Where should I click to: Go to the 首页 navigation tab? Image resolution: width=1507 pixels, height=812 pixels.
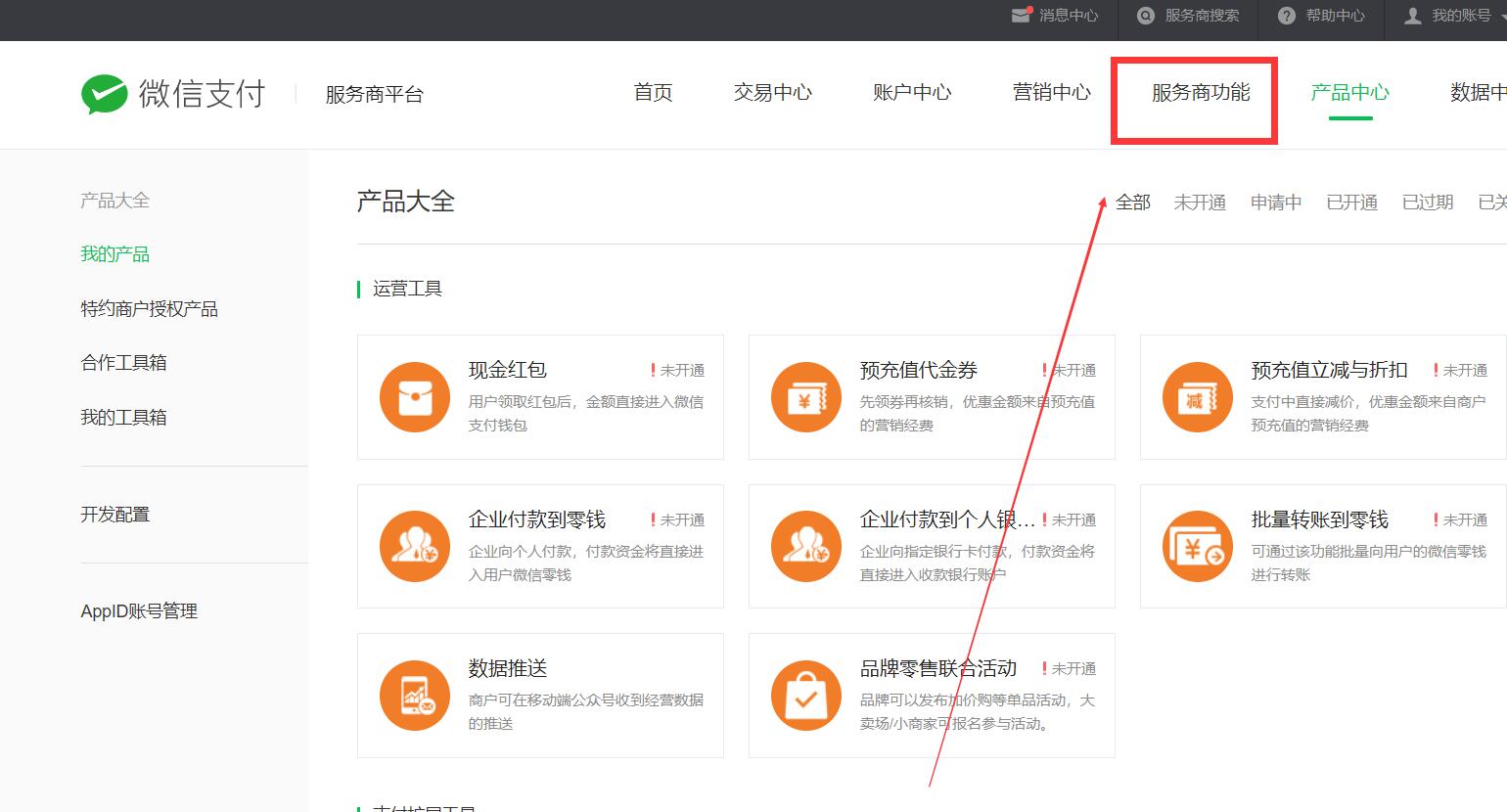point(654,92)
